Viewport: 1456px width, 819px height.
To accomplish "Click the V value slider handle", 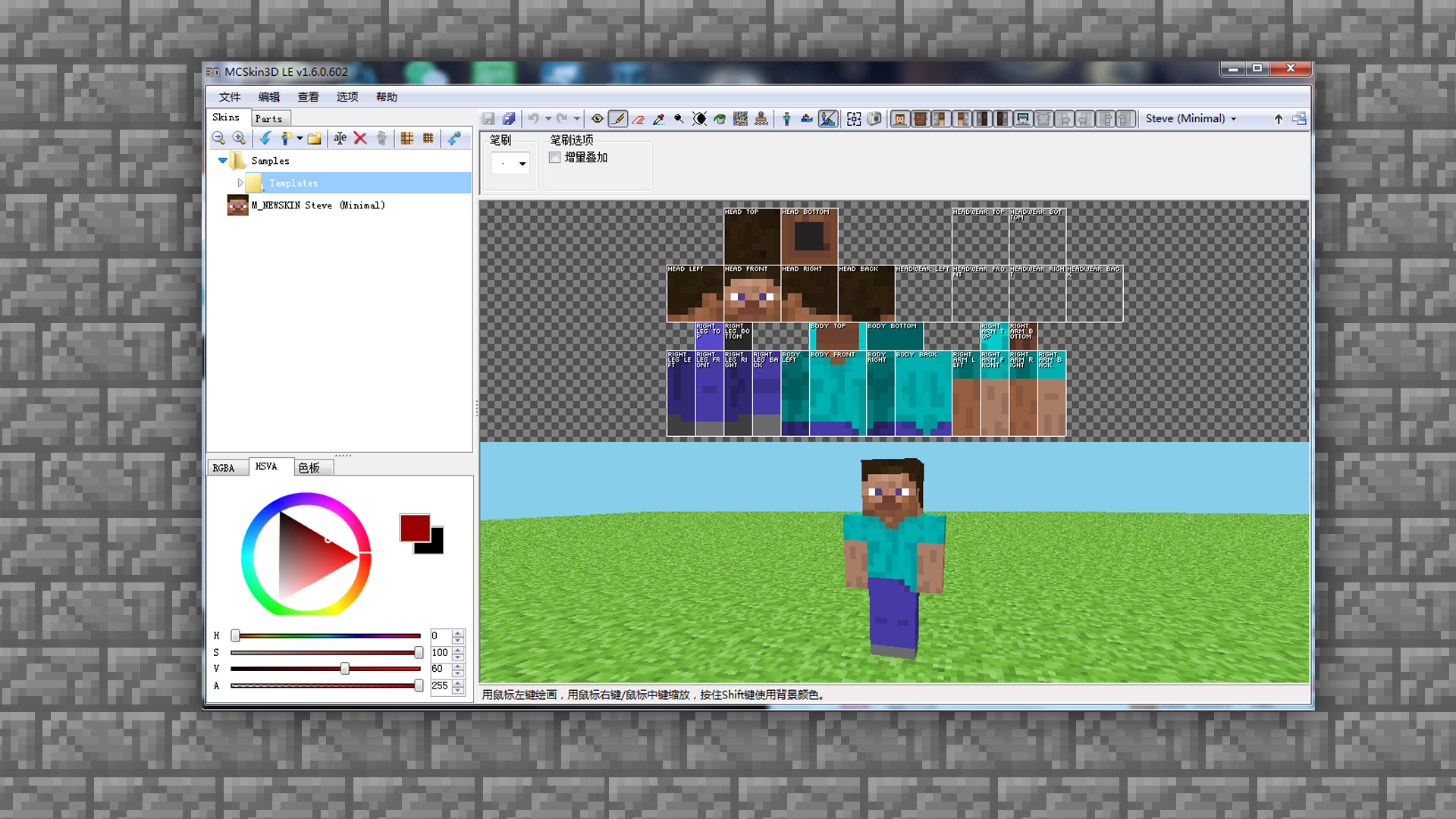I will click(x=345, y=669).
